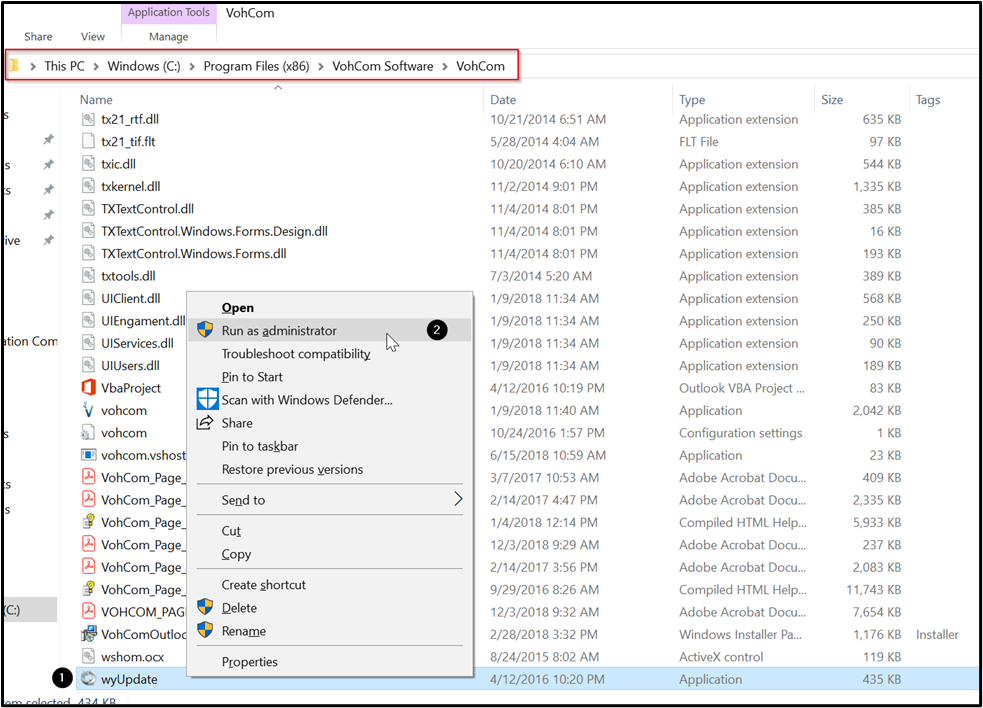Screen dimensions: 983x708
Task: Open the Share ribbon tab
Action: (x=38, y=36)
